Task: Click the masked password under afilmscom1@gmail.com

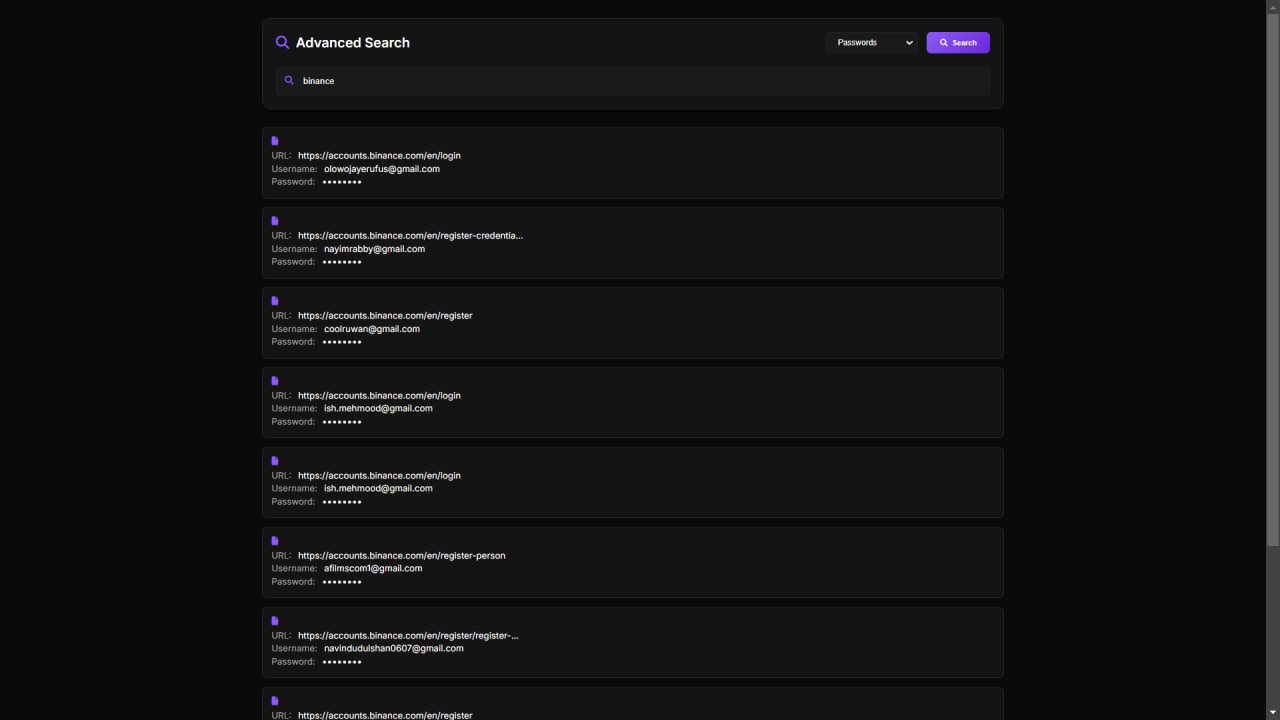Action: [342, 582]
